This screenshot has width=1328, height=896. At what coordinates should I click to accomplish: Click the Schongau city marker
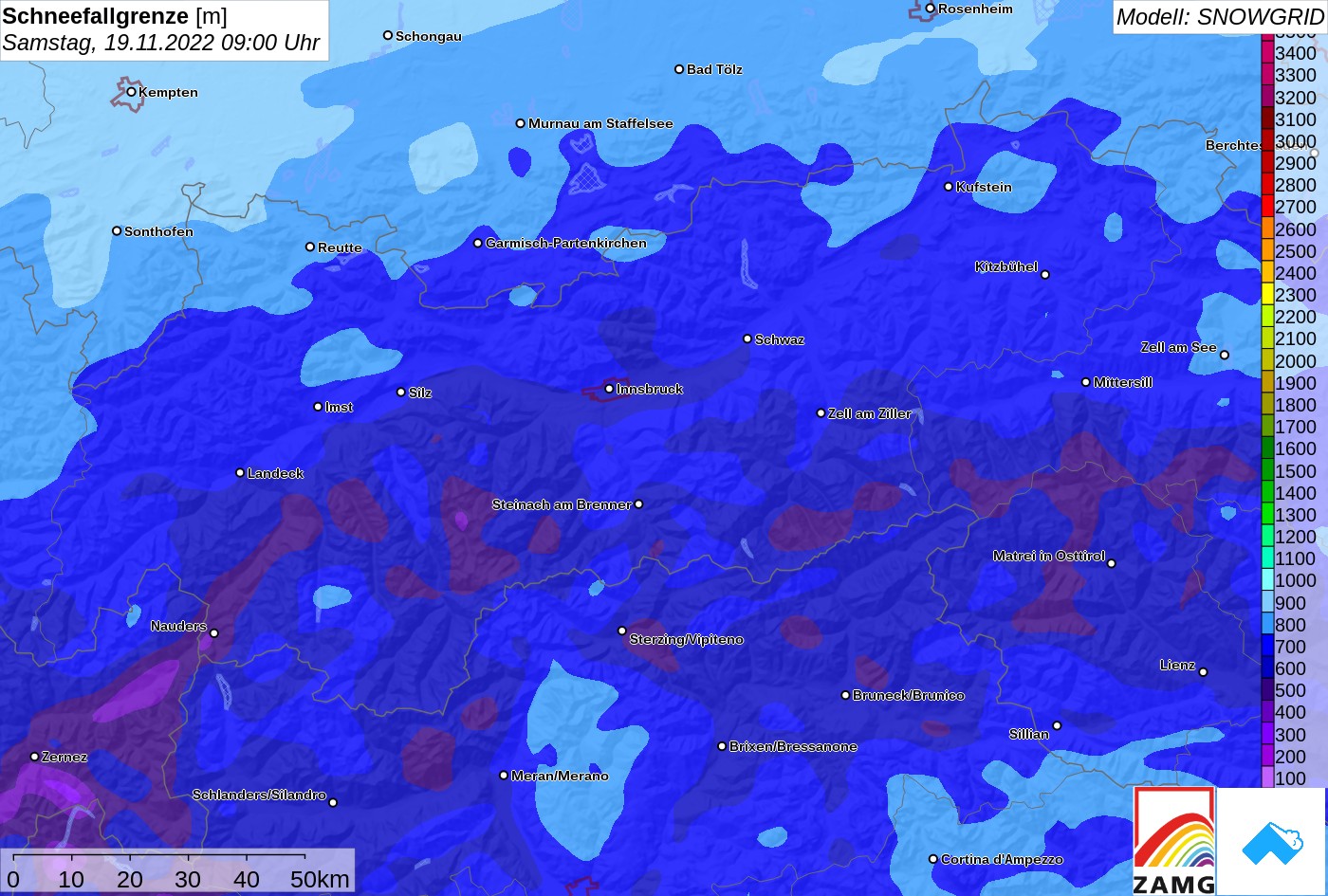click(x=388, y=35)
